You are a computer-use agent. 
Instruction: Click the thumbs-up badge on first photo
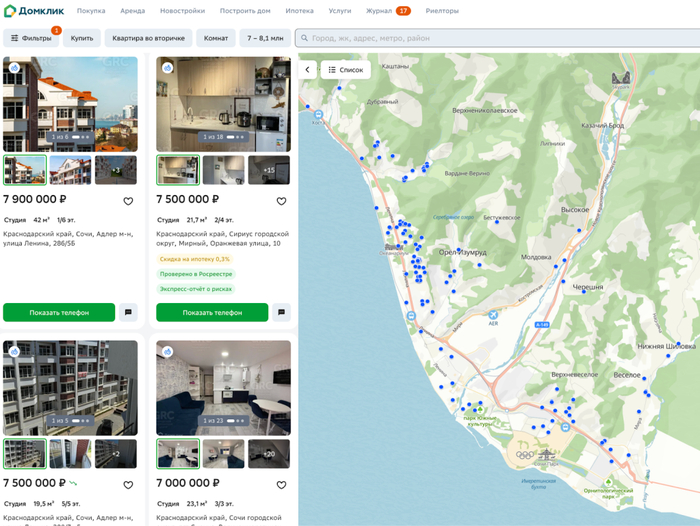click(14, 68)
